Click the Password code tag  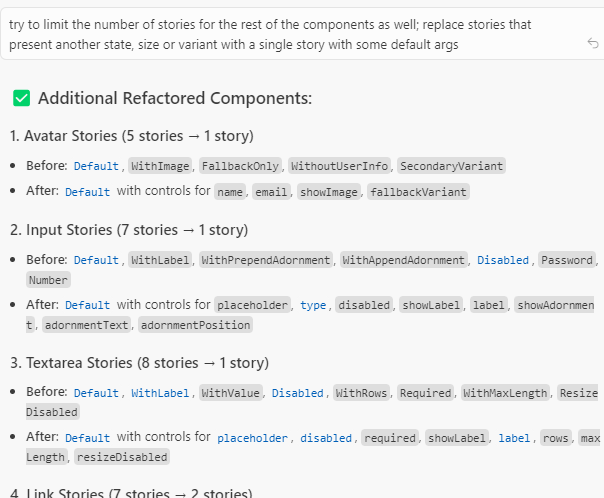point(565,260)
